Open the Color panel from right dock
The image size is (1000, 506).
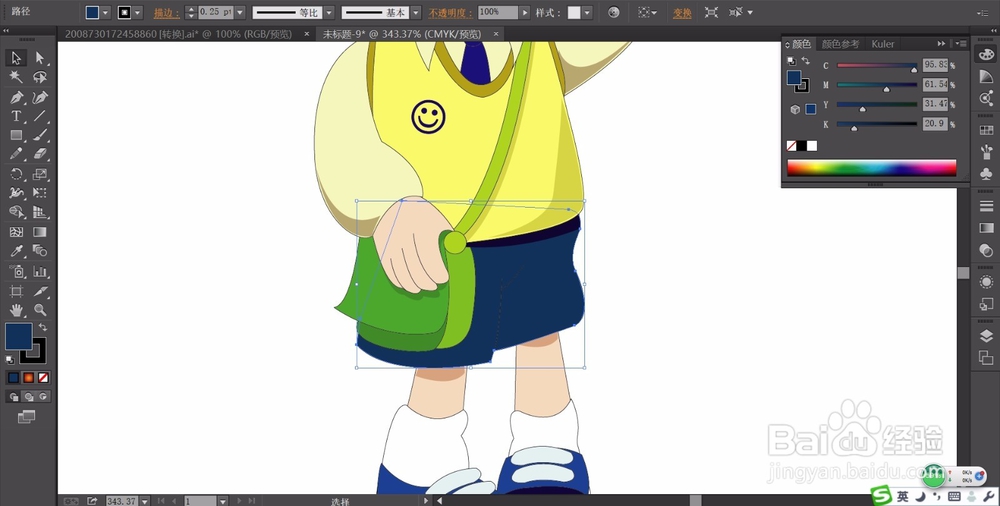[986, 55]
